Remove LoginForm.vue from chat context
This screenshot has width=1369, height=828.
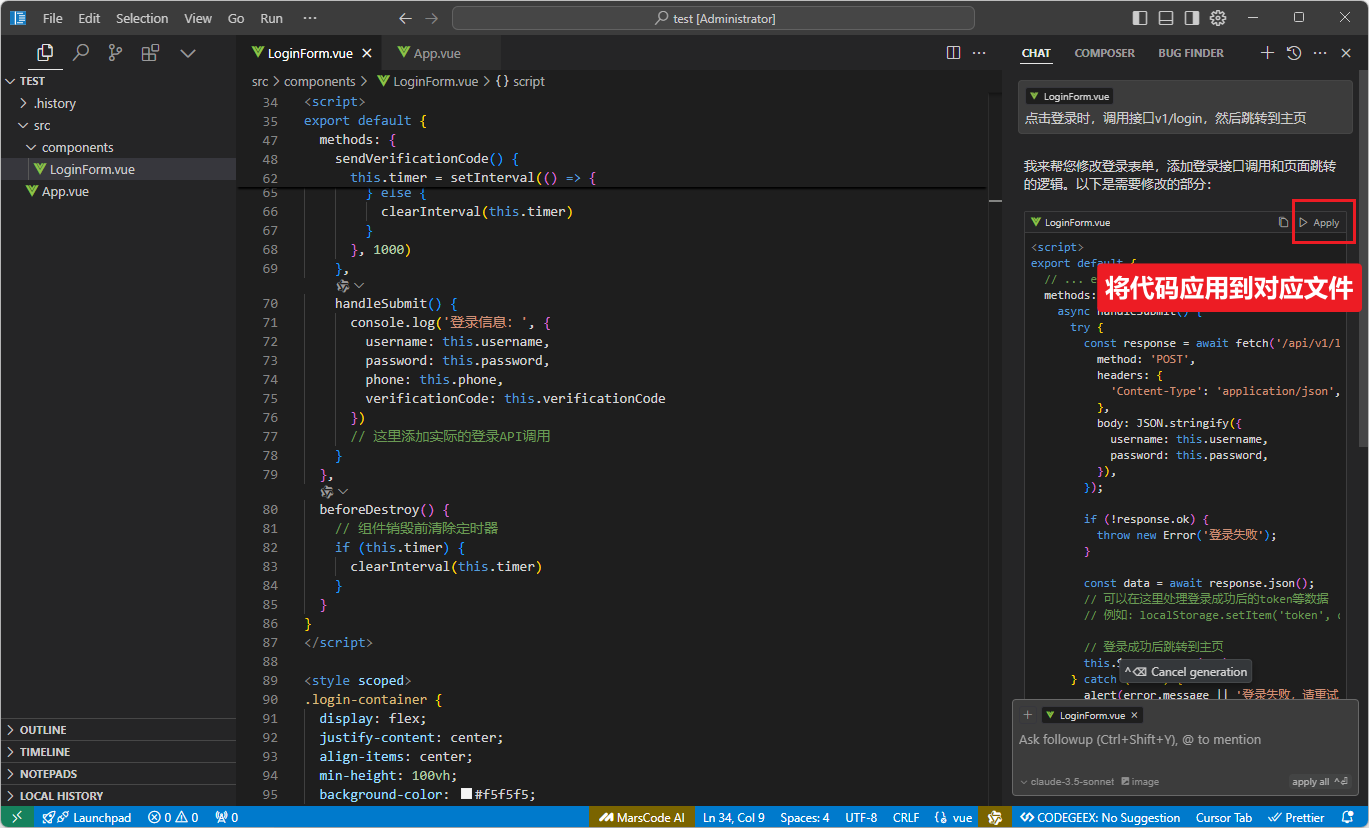pos(1134,715)
